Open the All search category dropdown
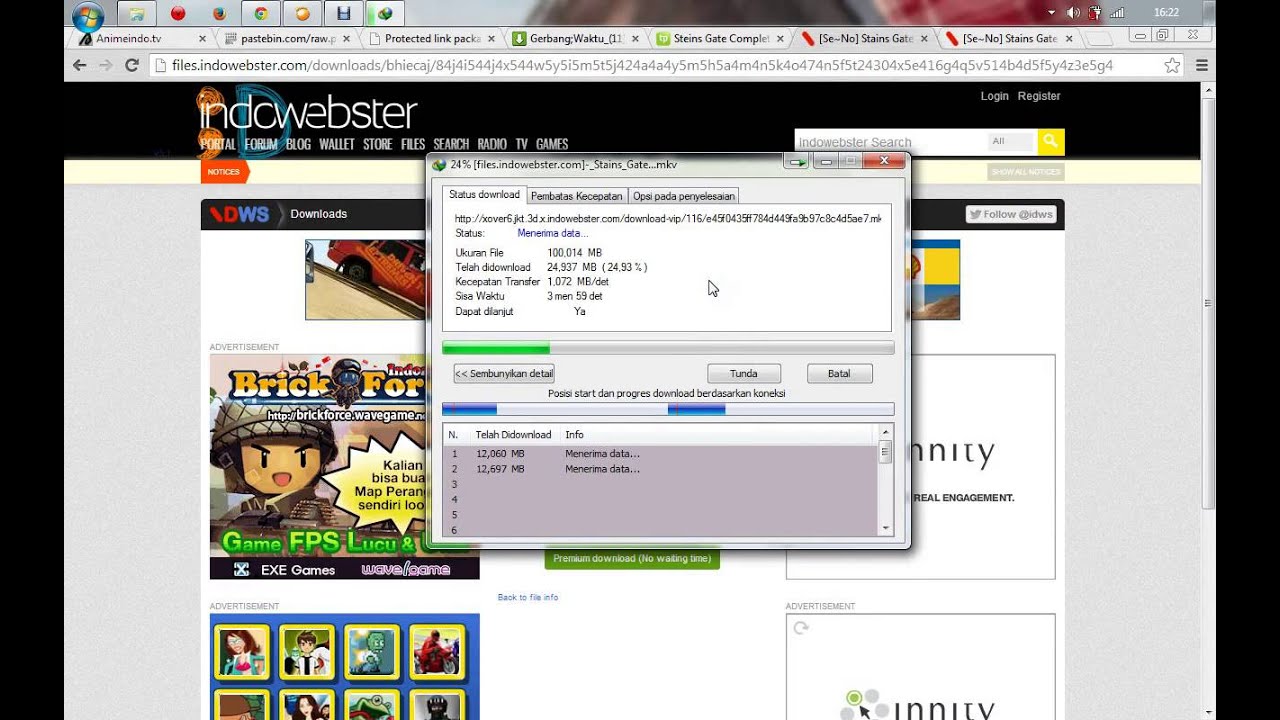1280x720 pixels. pos(1011,142)
